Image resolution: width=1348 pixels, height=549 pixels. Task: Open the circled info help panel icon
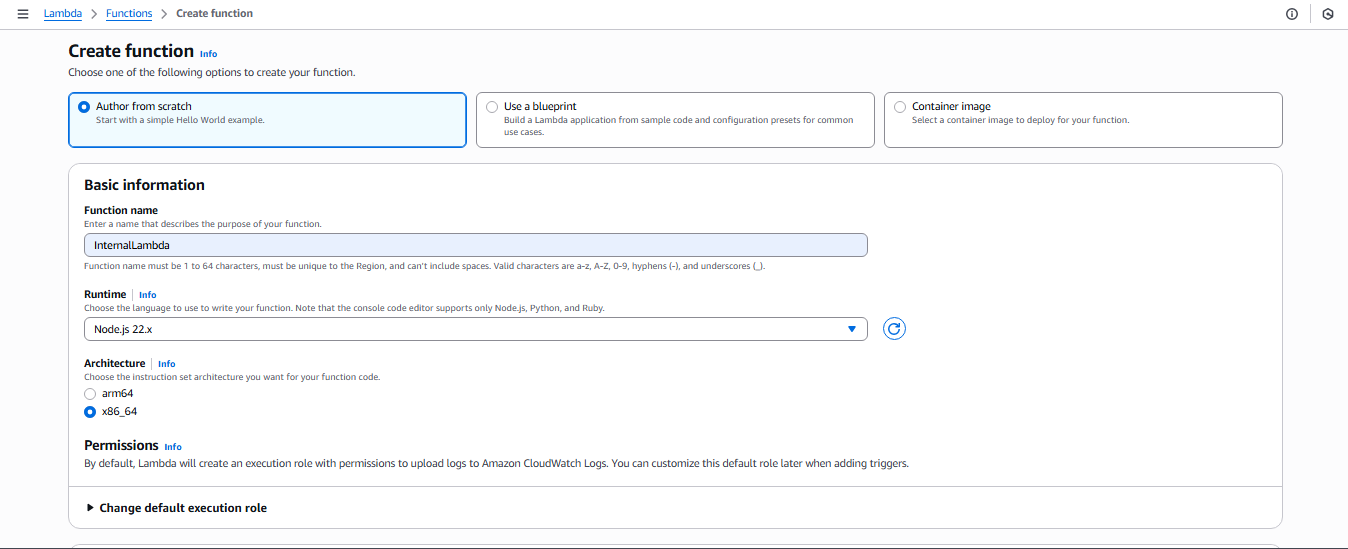pos(1291,14)
